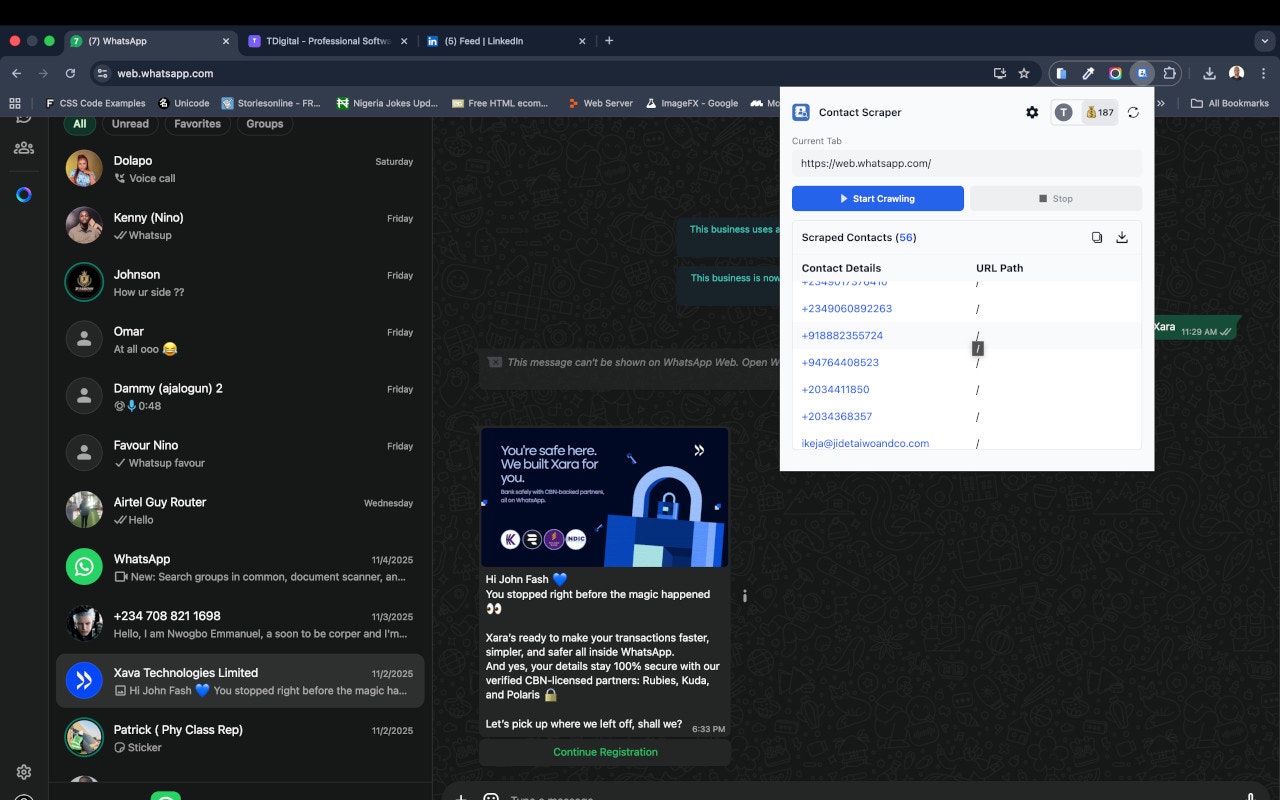
Task: Open the Web Server bookmark
Action: pyautogui.click(x=600, y=103)
